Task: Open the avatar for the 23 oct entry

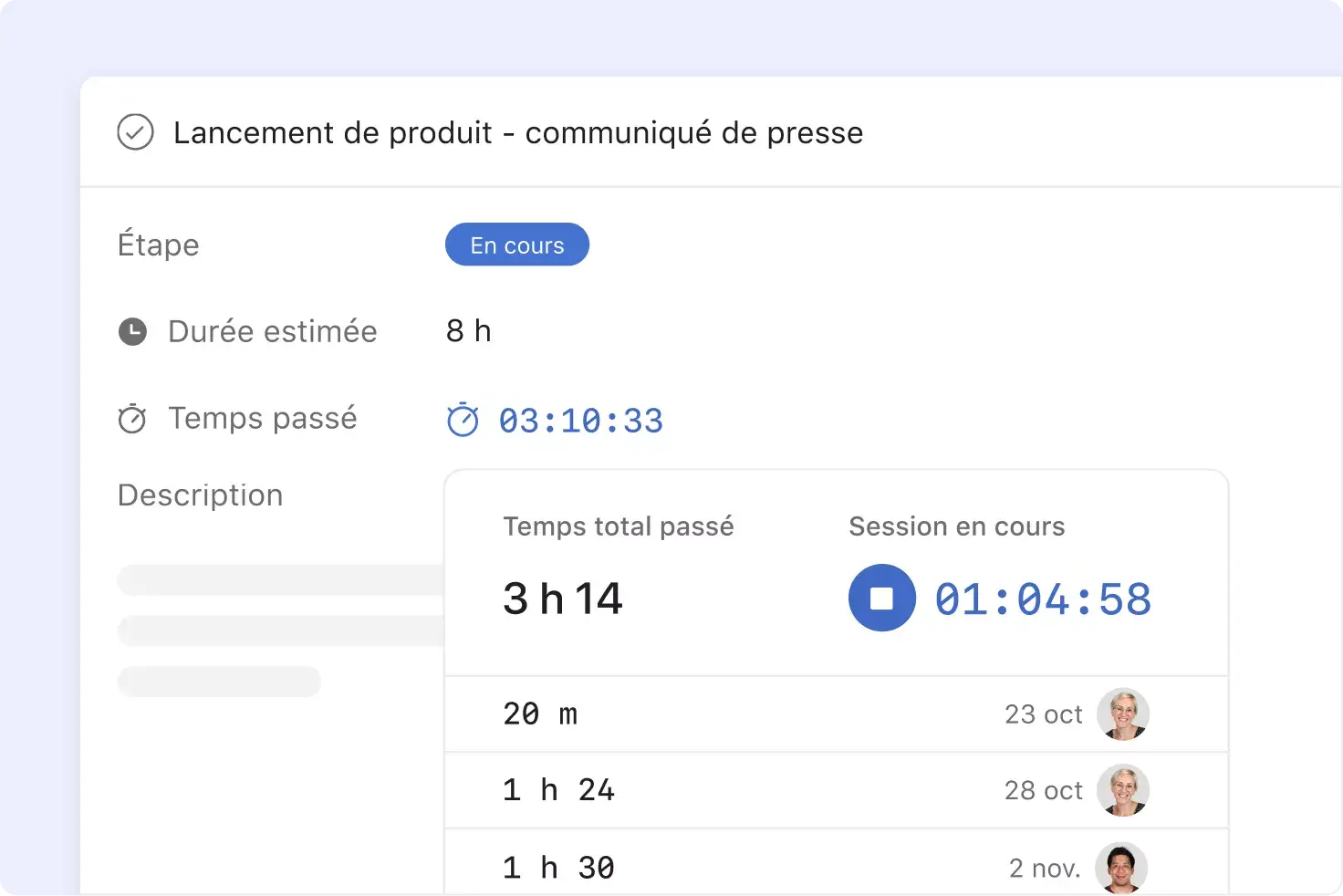Action: [1123, 714]
